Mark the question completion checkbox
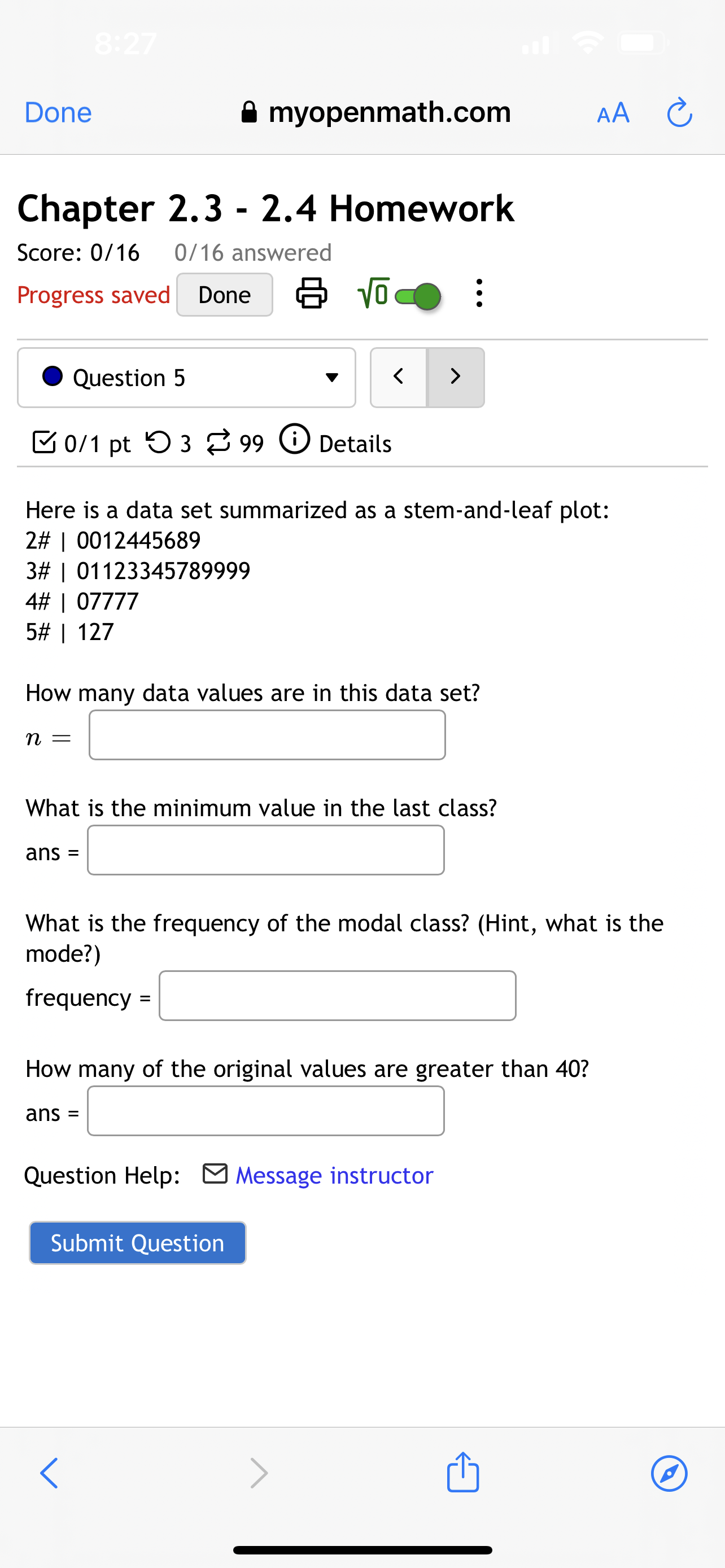Image resolution: width=725 pixels, height=1568 pixels. coord(45,443)
